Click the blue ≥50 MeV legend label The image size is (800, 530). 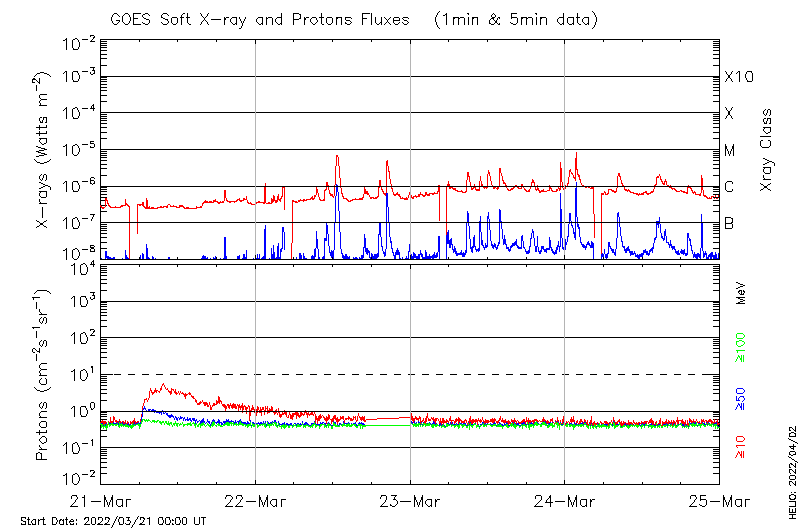741,399
